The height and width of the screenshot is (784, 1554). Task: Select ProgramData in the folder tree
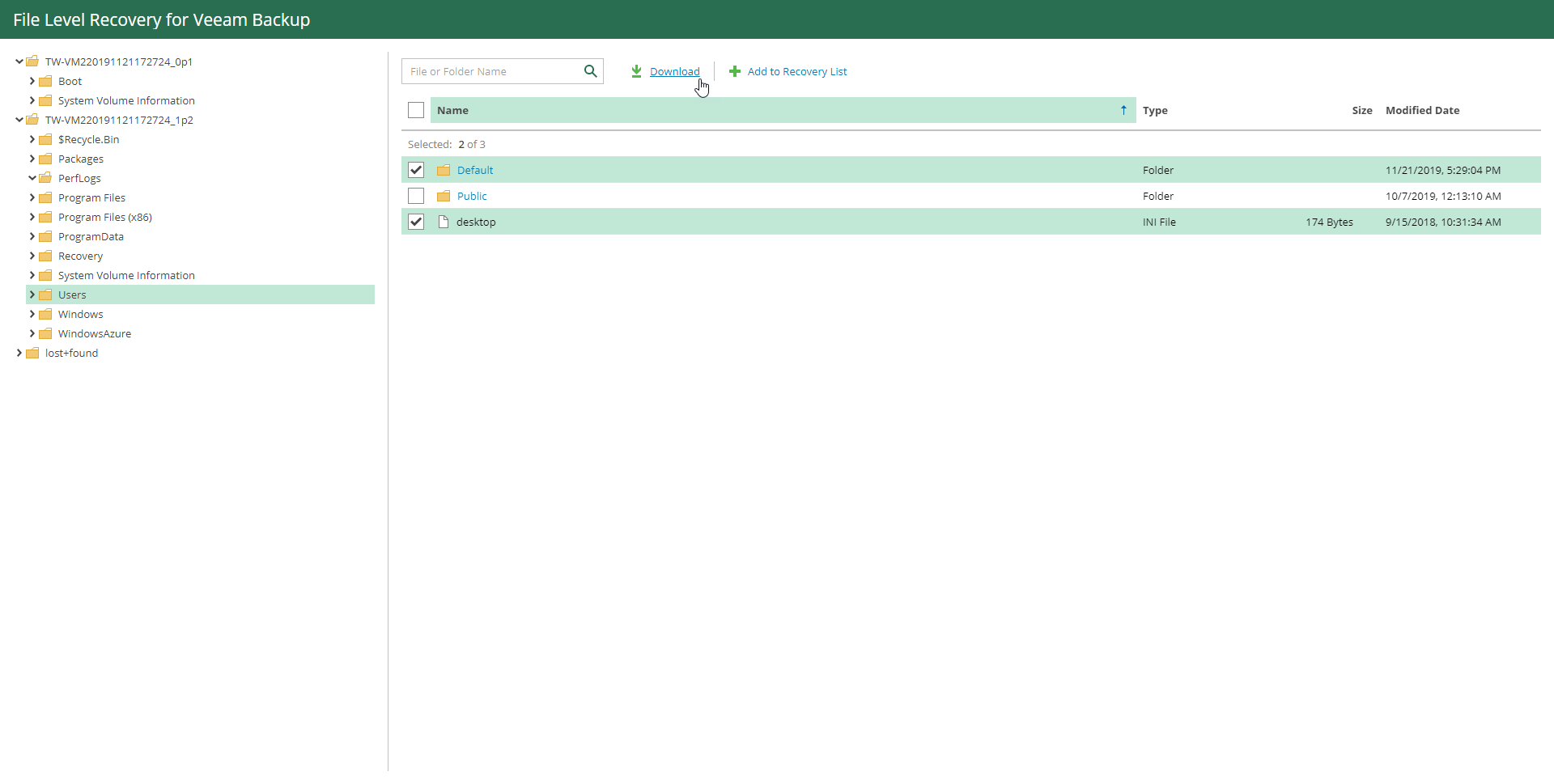[91, 236]
